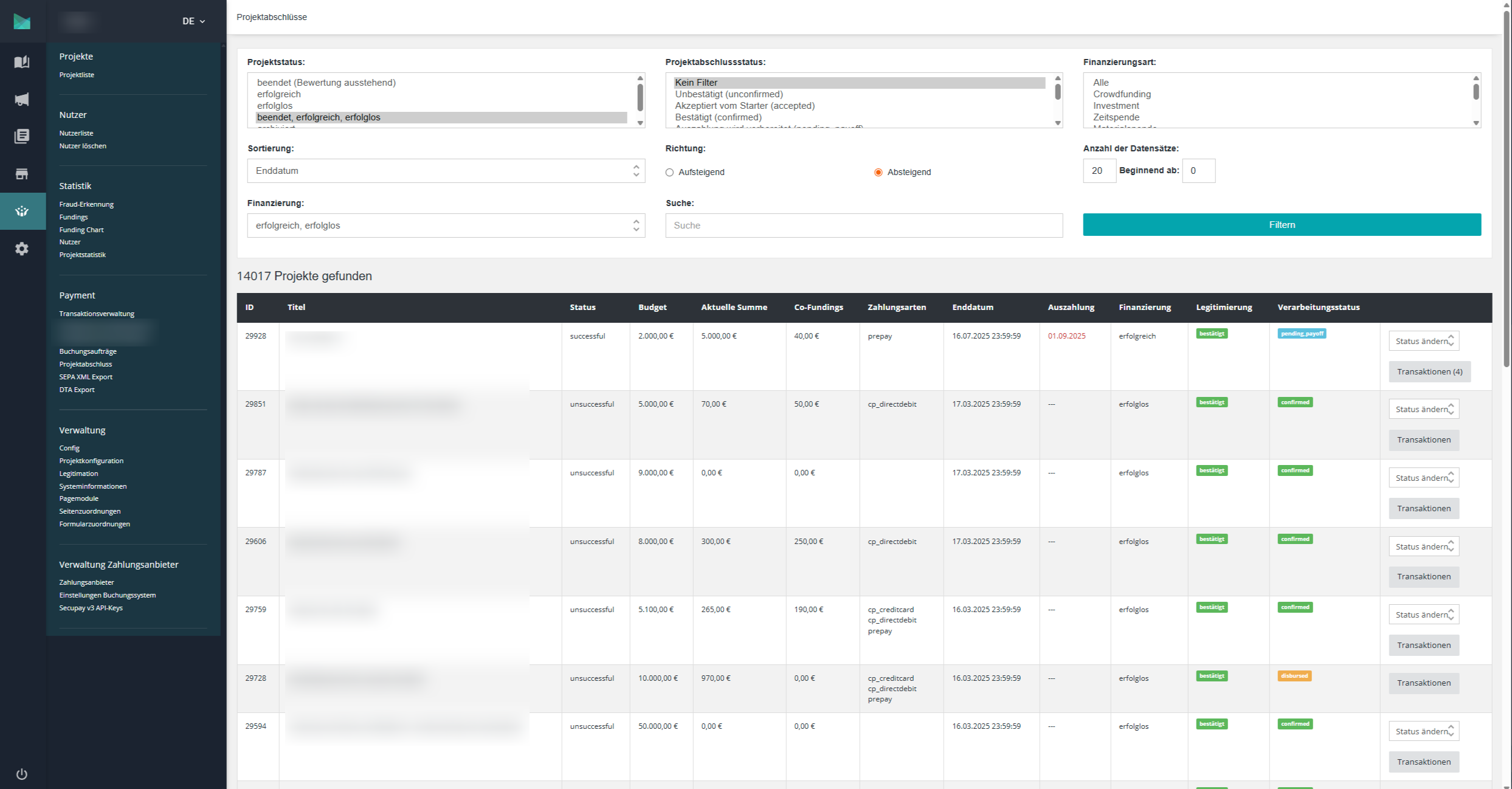This screenshot has width=1512, height=789.
Task: Open the store icon in left rail
Action: click(22, 174)
